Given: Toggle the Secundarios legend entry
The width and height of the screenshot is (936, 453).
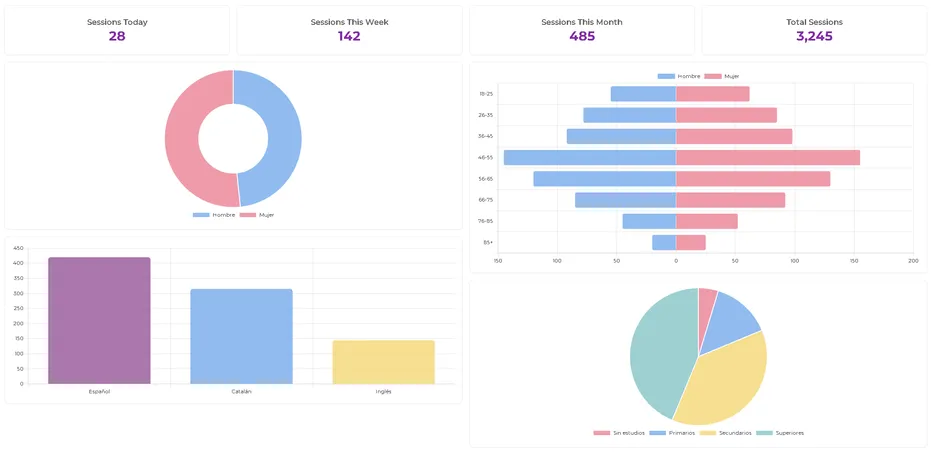Looking at the screenshot, I should click(x=725, y=433).
